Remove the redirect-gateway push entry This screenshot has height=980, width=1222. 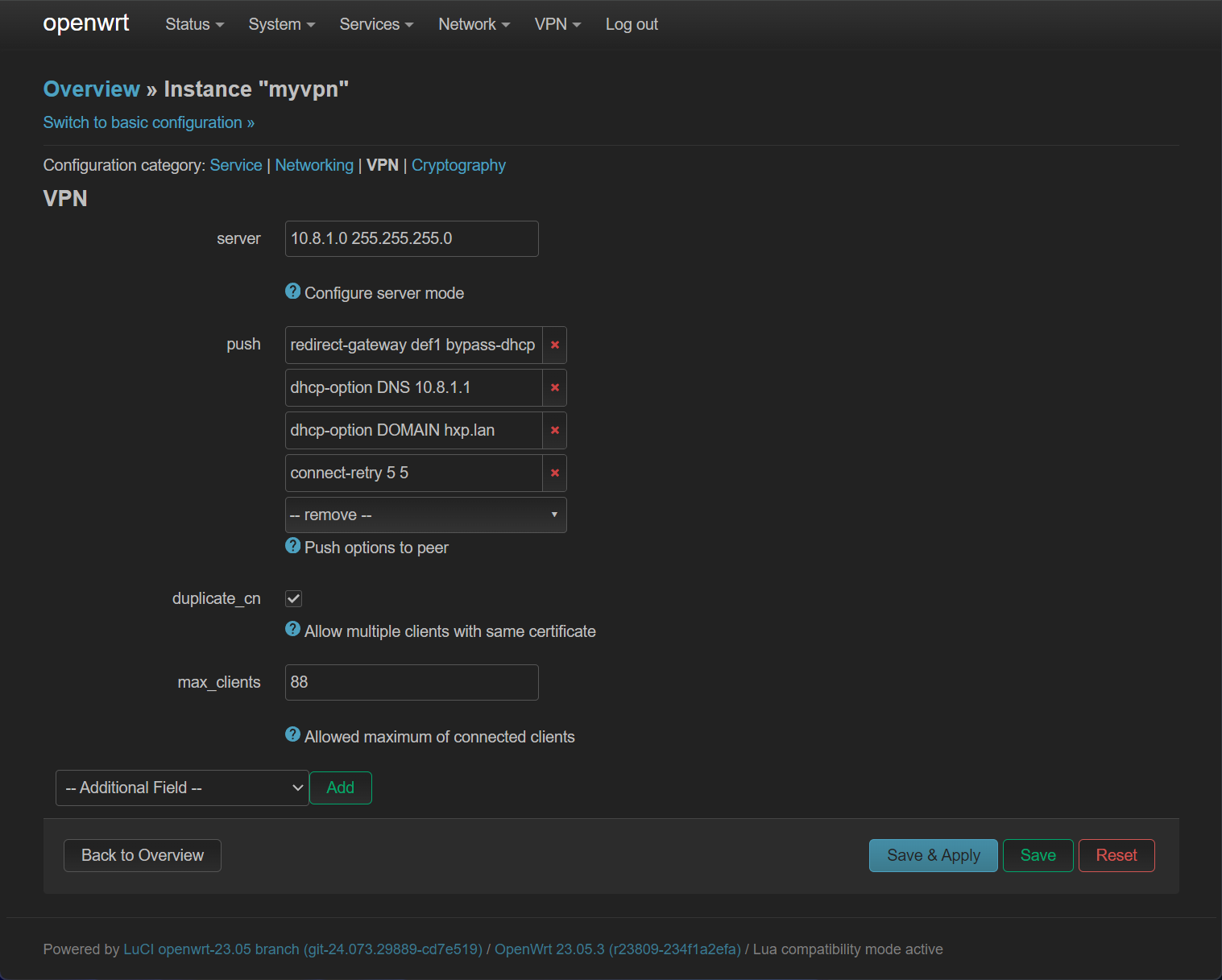554,345
